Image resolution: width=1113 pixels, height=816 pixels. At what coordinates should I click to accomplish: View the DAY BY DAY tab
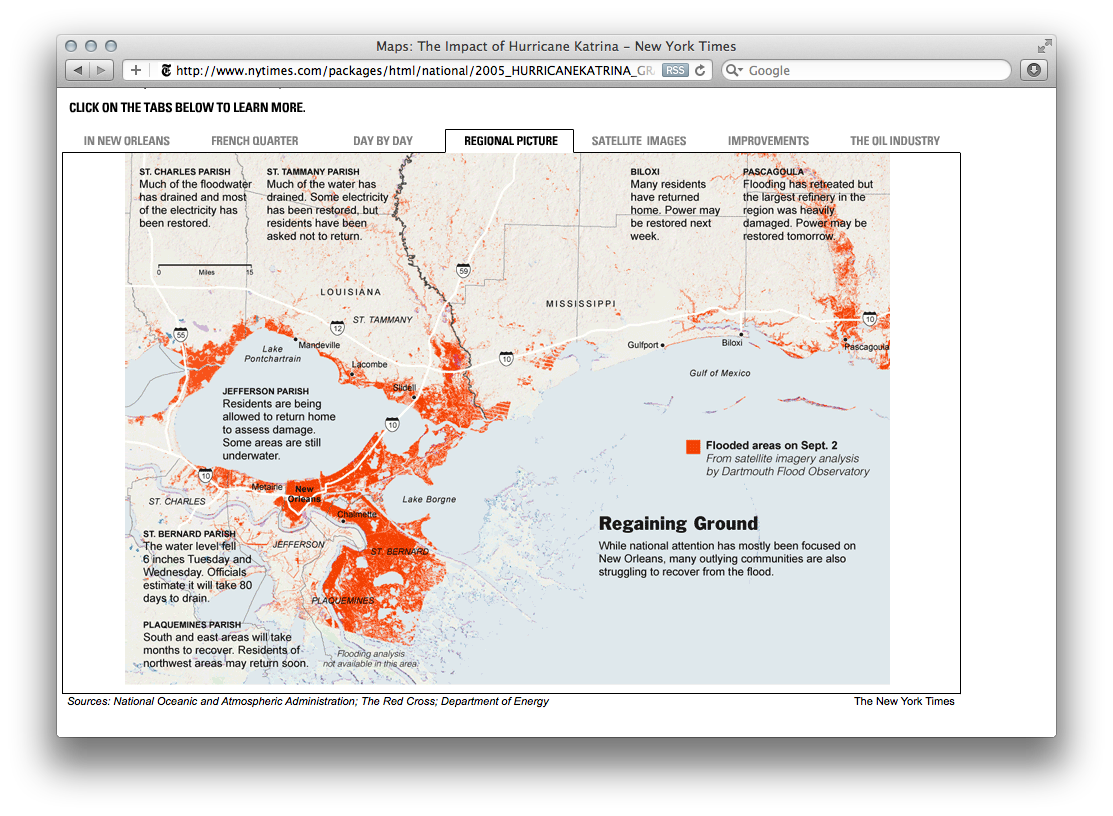[383, 141]
